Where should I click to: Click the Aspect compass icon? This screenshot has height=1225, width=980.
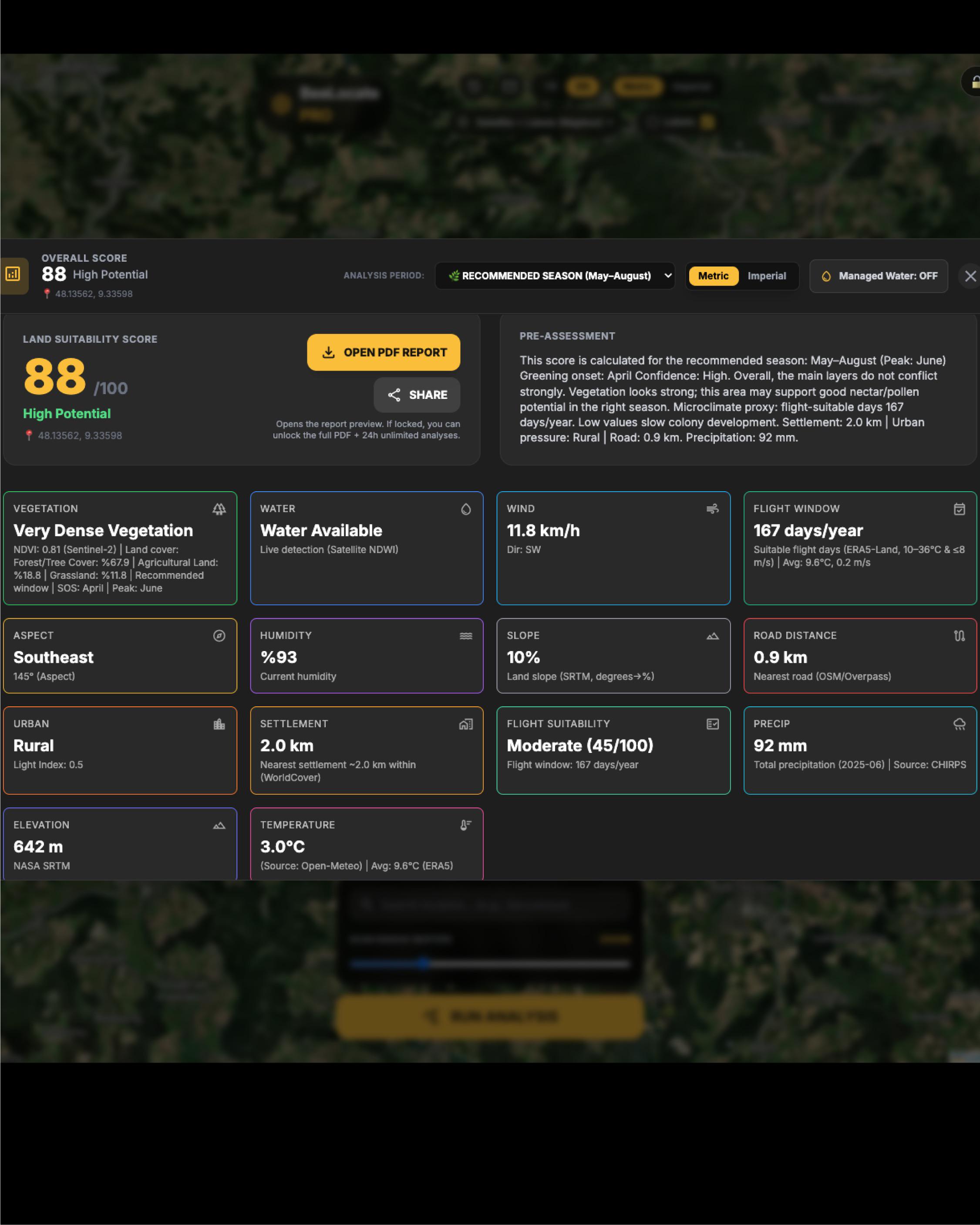[x=219, y=636]
